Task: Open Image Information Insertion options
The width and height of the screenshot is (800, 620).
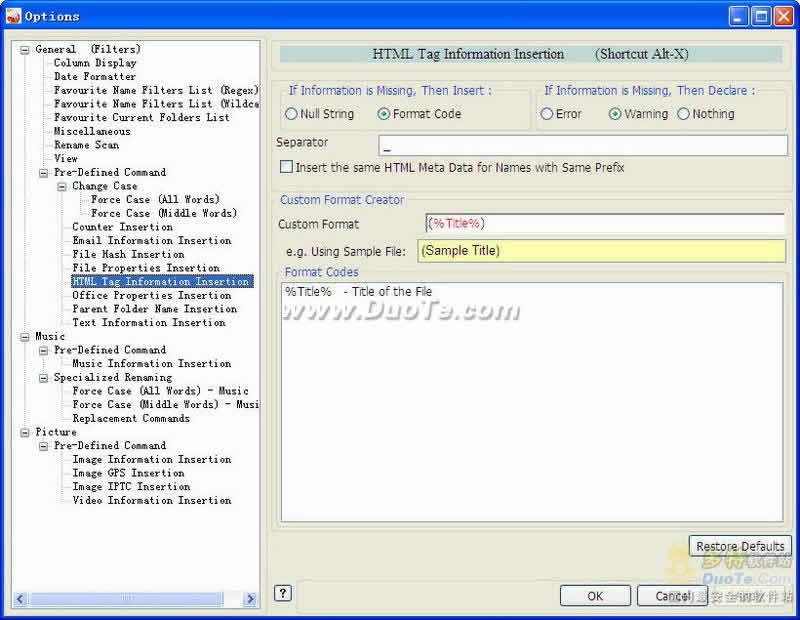Action: click(152, 460)
